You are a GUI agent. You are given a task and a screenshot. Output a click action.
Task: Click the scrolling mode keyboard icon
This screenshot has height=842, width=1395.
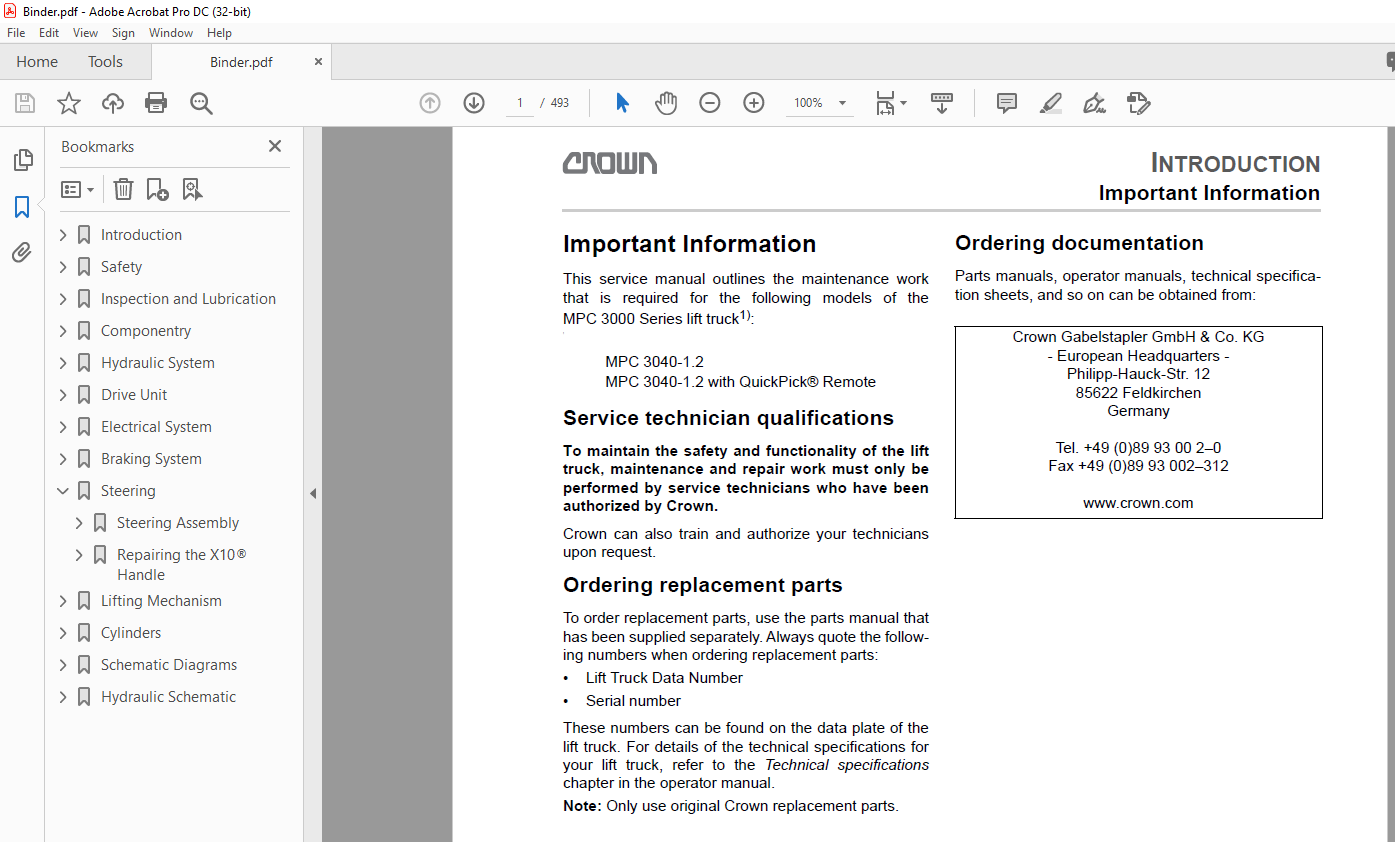tap(942, 103)
